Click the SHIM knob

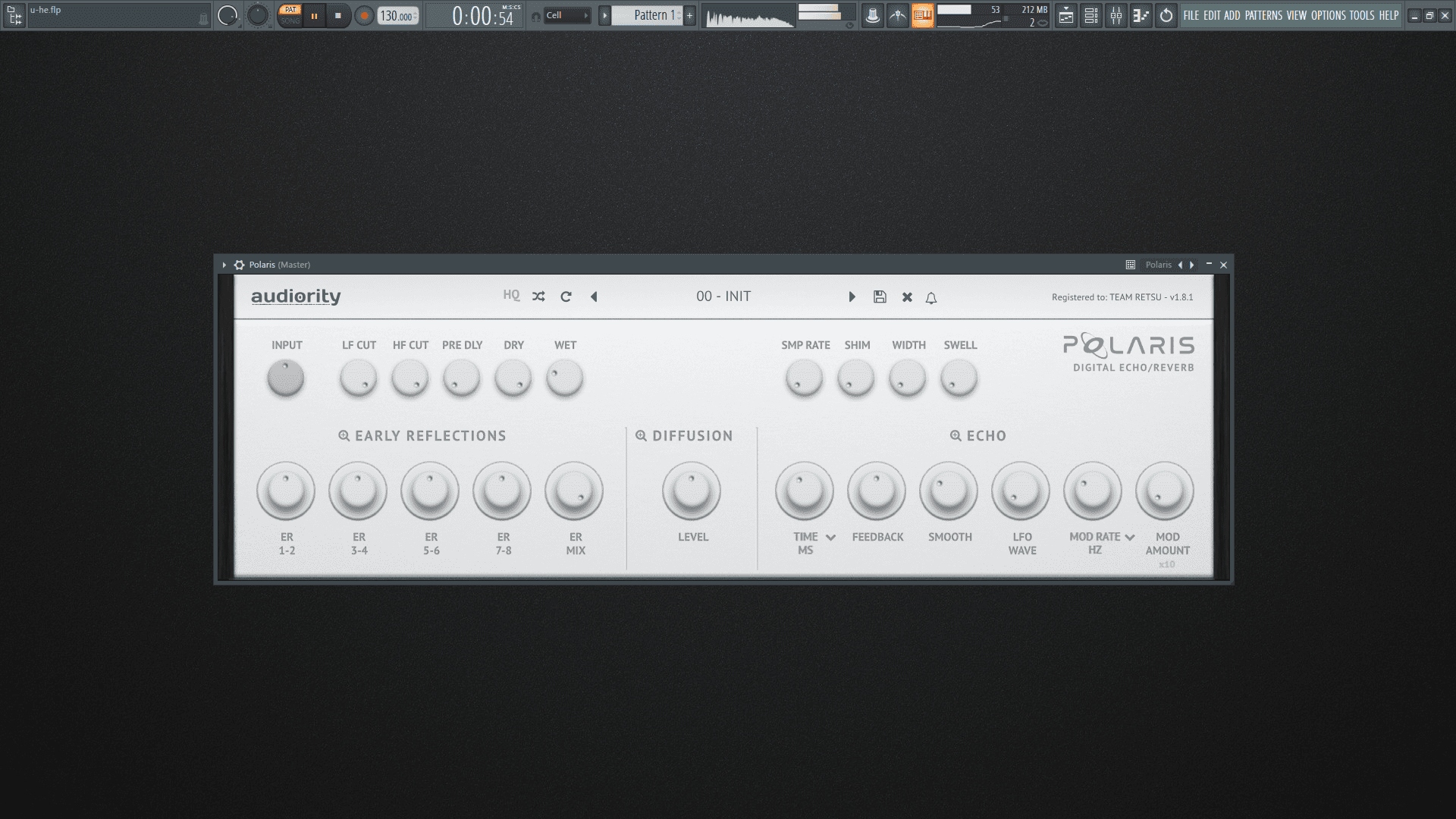click(x=856, y=378)
